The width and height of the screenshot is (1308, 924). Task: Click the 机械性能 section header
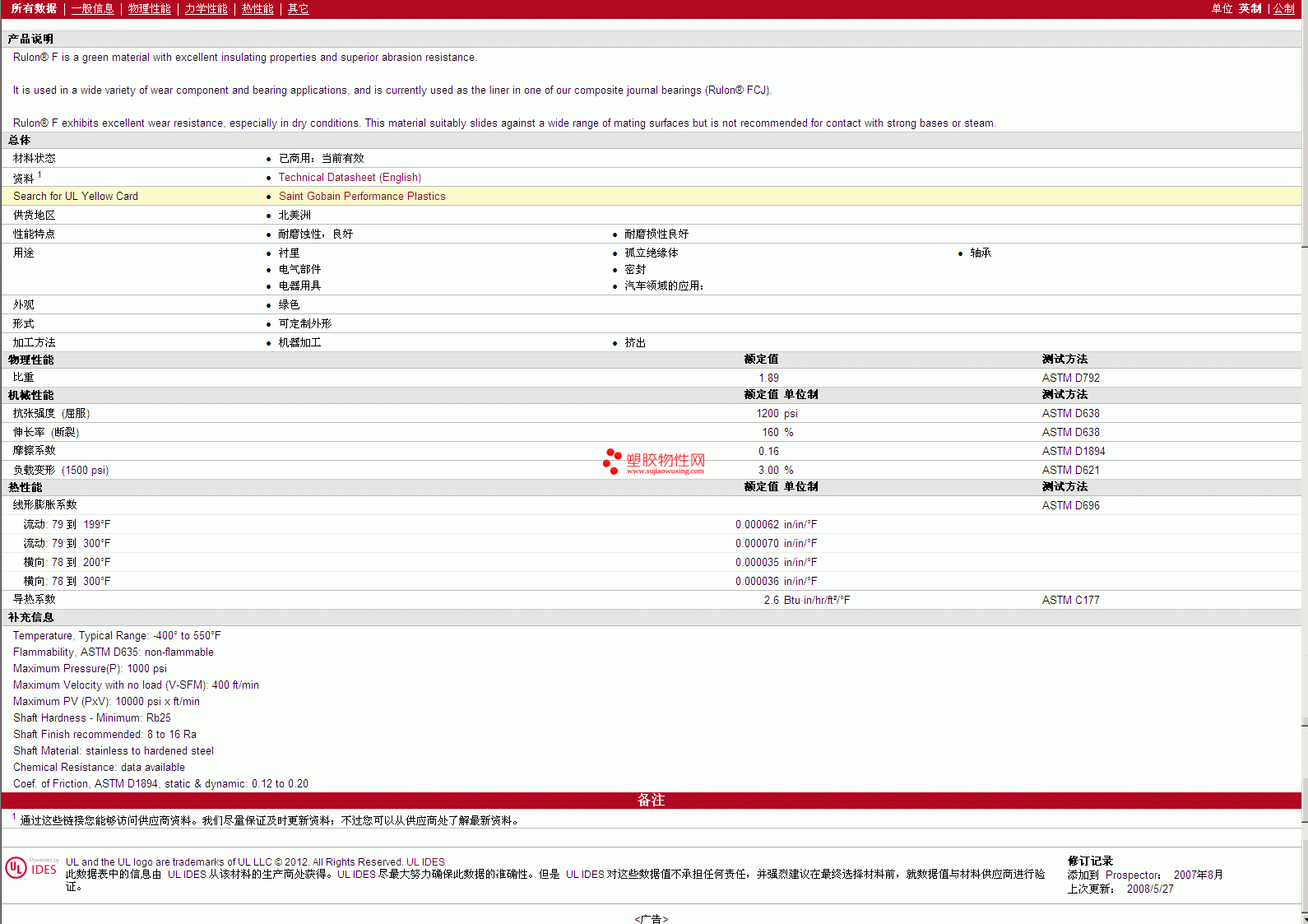(x=30, y=395)
